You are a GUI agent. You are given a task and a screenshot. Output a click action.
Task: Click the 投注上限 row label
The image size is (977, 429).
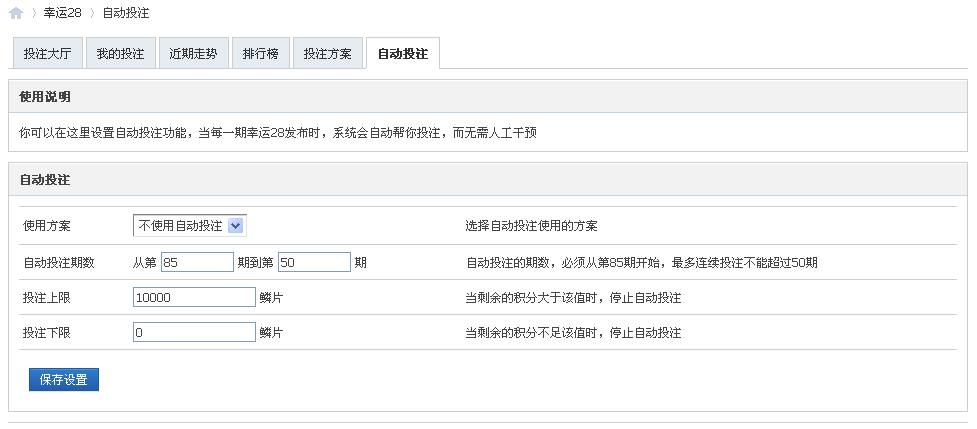pos(47,297)
